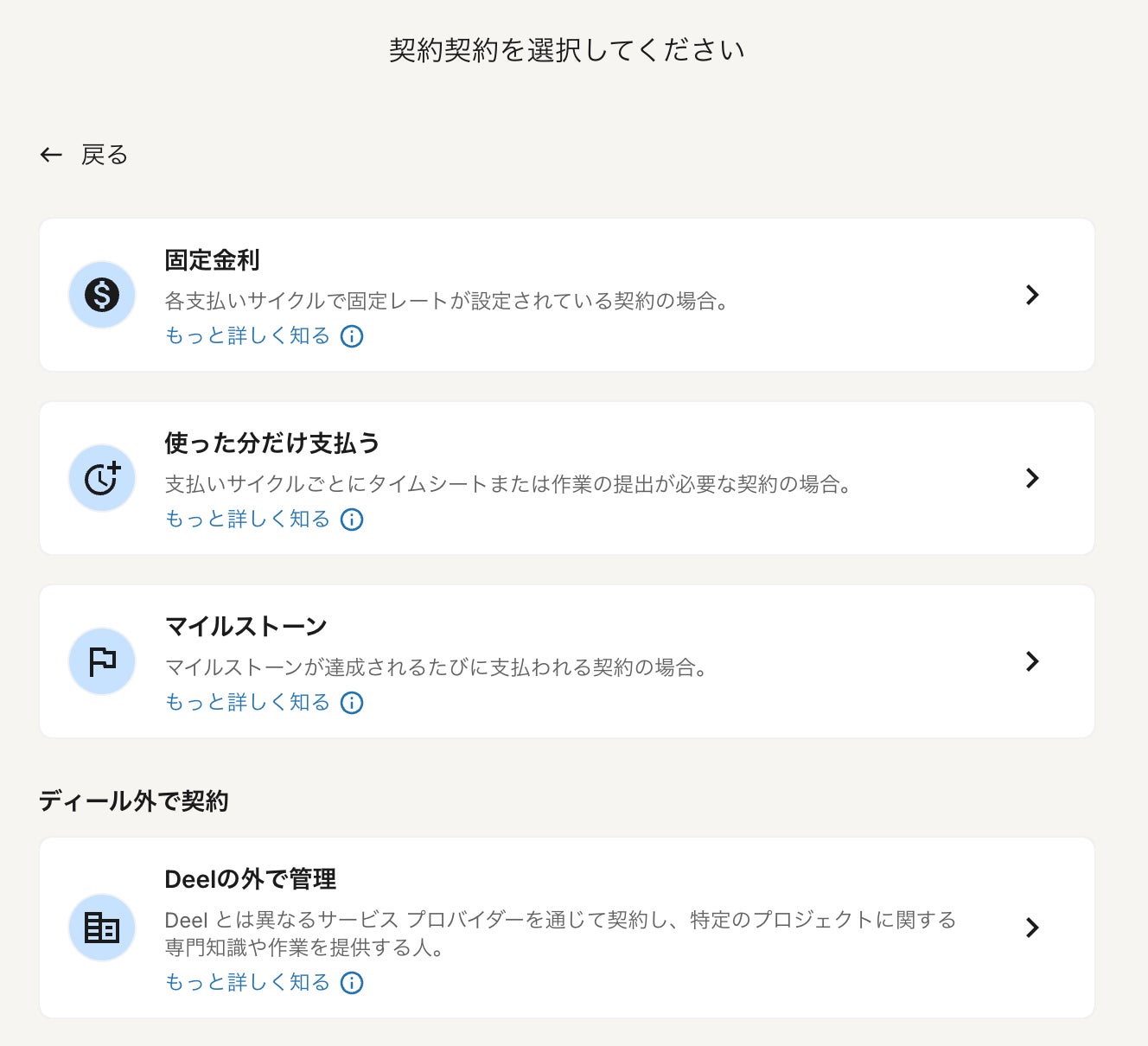Open Deelの外で管理 using its right chevron

point(1031,928)
